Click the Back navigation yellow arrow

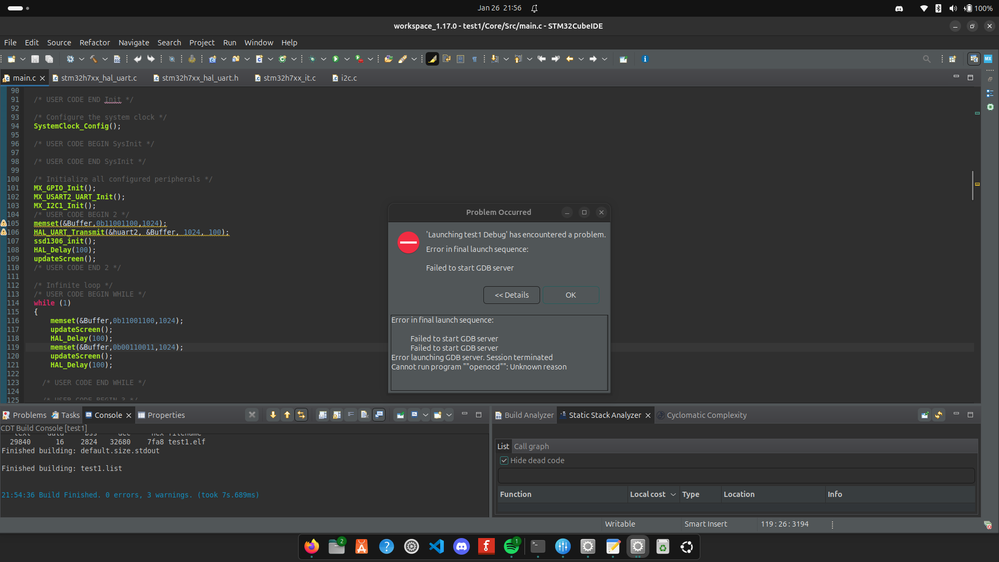[x=569, y=59]
